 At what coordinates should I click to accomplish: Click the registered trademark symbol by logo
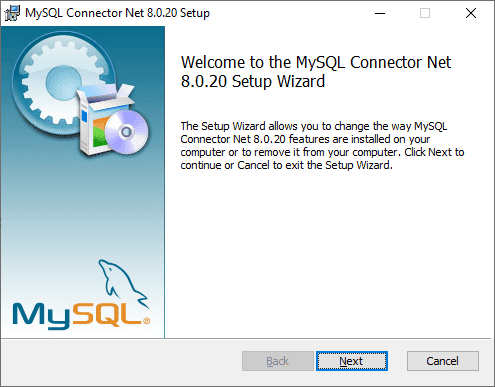tap(146, 321)
